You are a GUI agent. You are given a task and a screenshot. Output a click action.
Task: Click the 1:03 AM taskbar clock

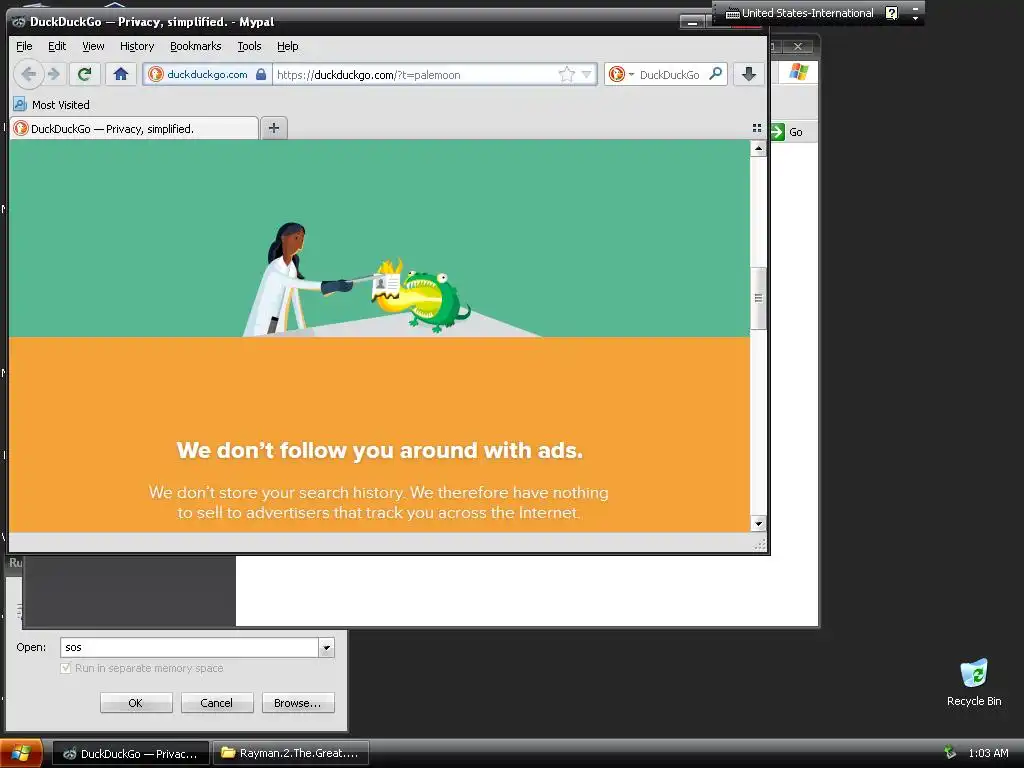[988, 753]
